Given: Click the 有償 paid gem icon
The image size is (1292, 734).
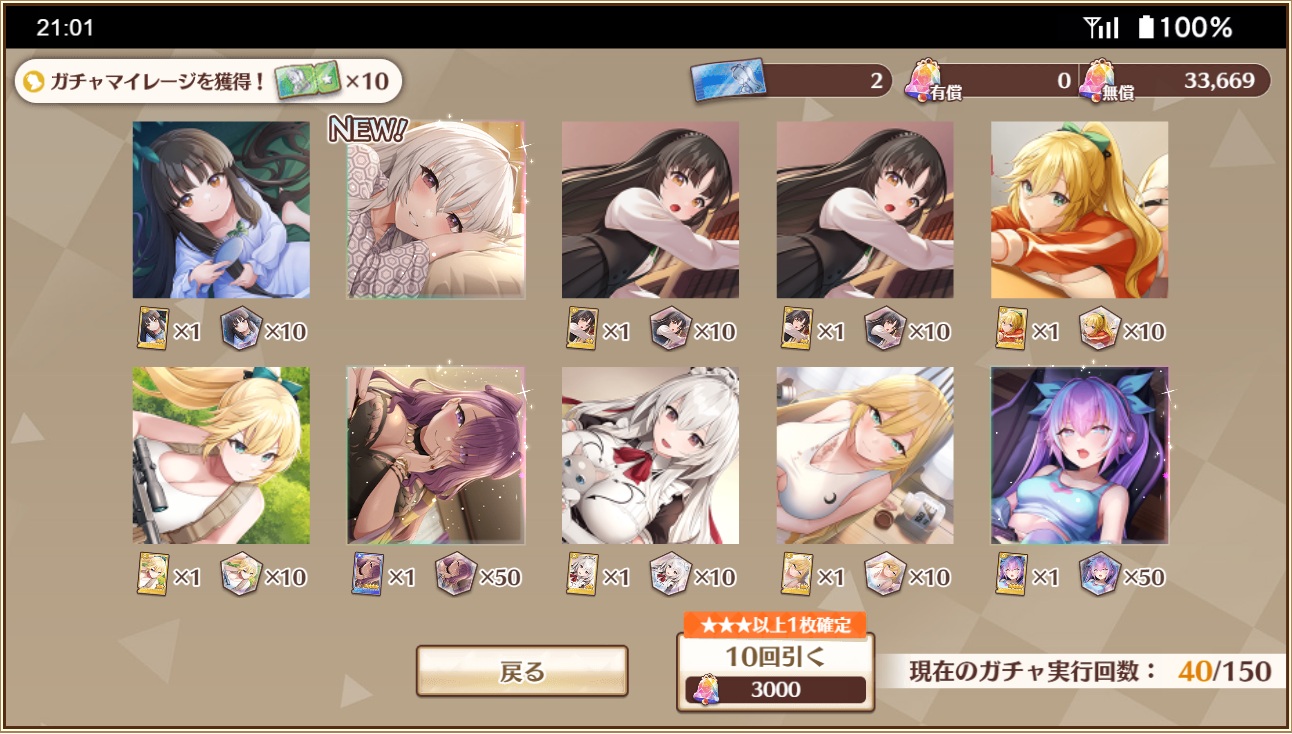Looking at the screenshot, I should [x=921, y=78].
